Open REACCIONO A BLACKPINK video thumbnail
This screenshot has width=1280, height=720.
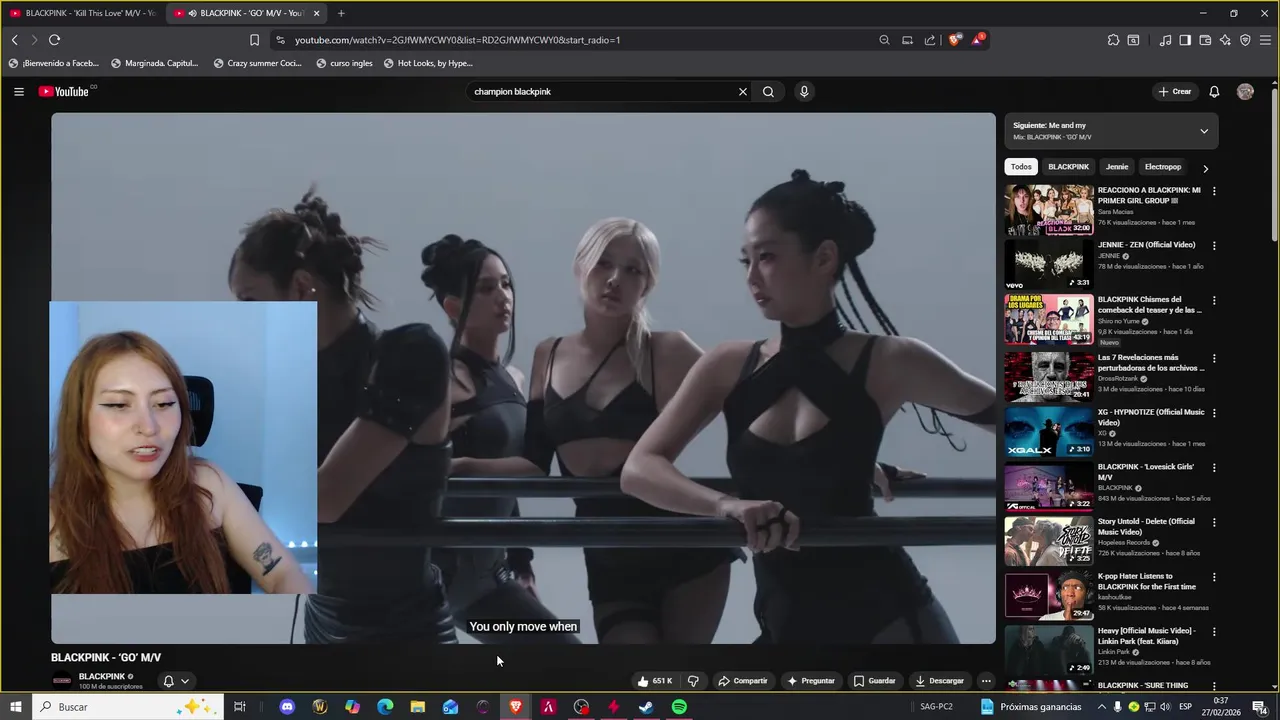pyautogui.click(x=1049, y=210)
